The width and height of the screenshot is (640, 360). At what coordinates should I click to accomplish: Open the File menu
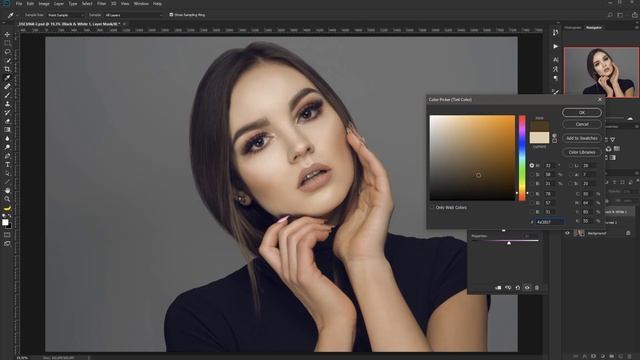point(19,4)
